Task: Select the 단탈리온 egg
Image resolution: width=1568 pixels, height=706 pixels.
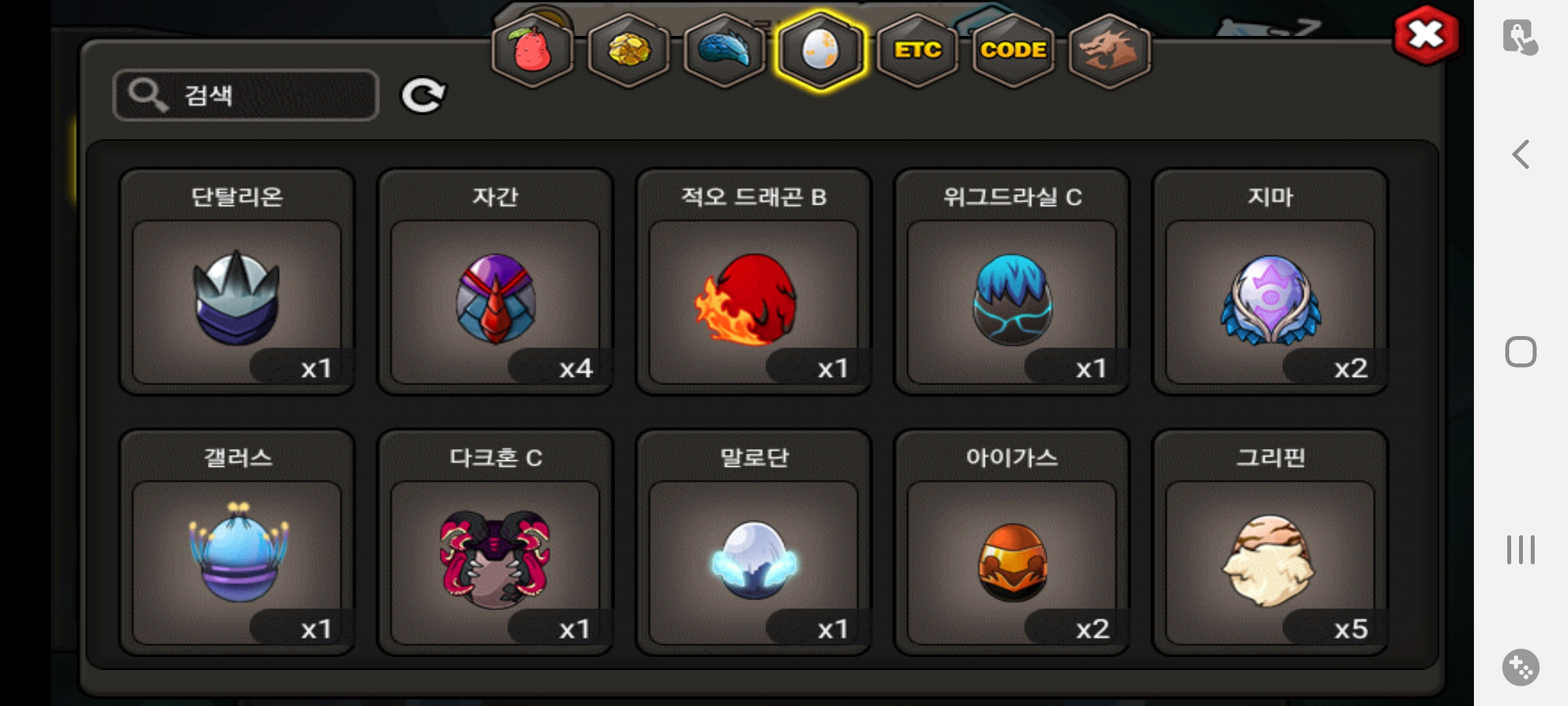Action: (x=237, y=282)
